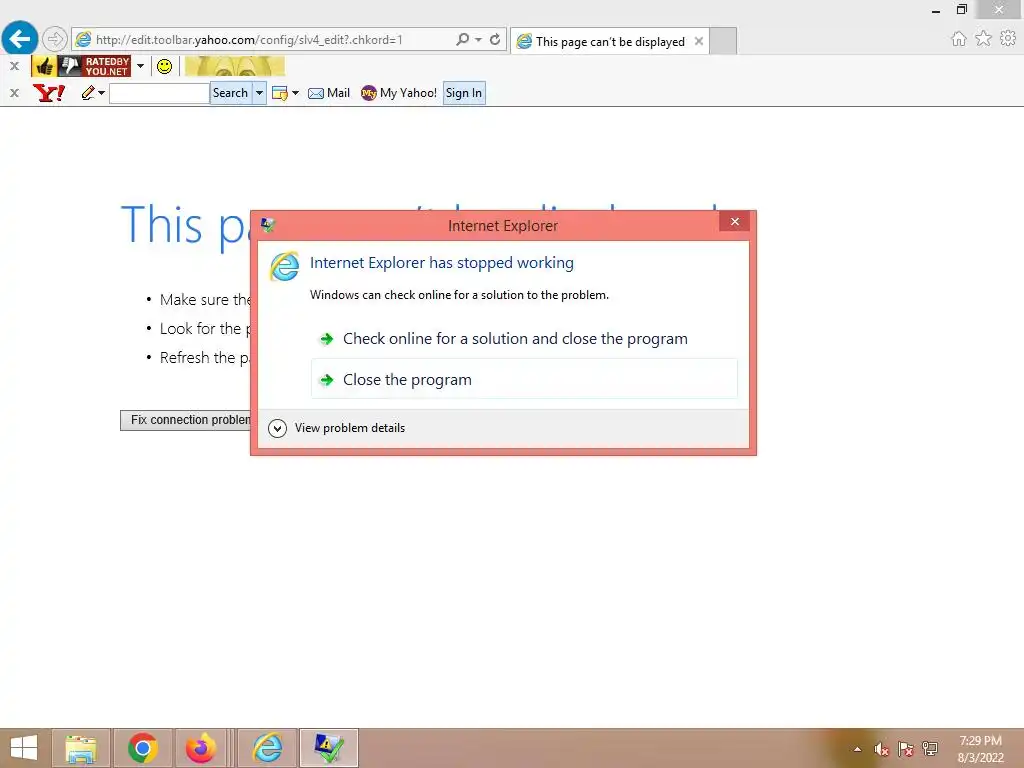Viewport: 1024px width, 768px height.
Task: Click the crash dialog title bar icon
Action: point(268,225)
